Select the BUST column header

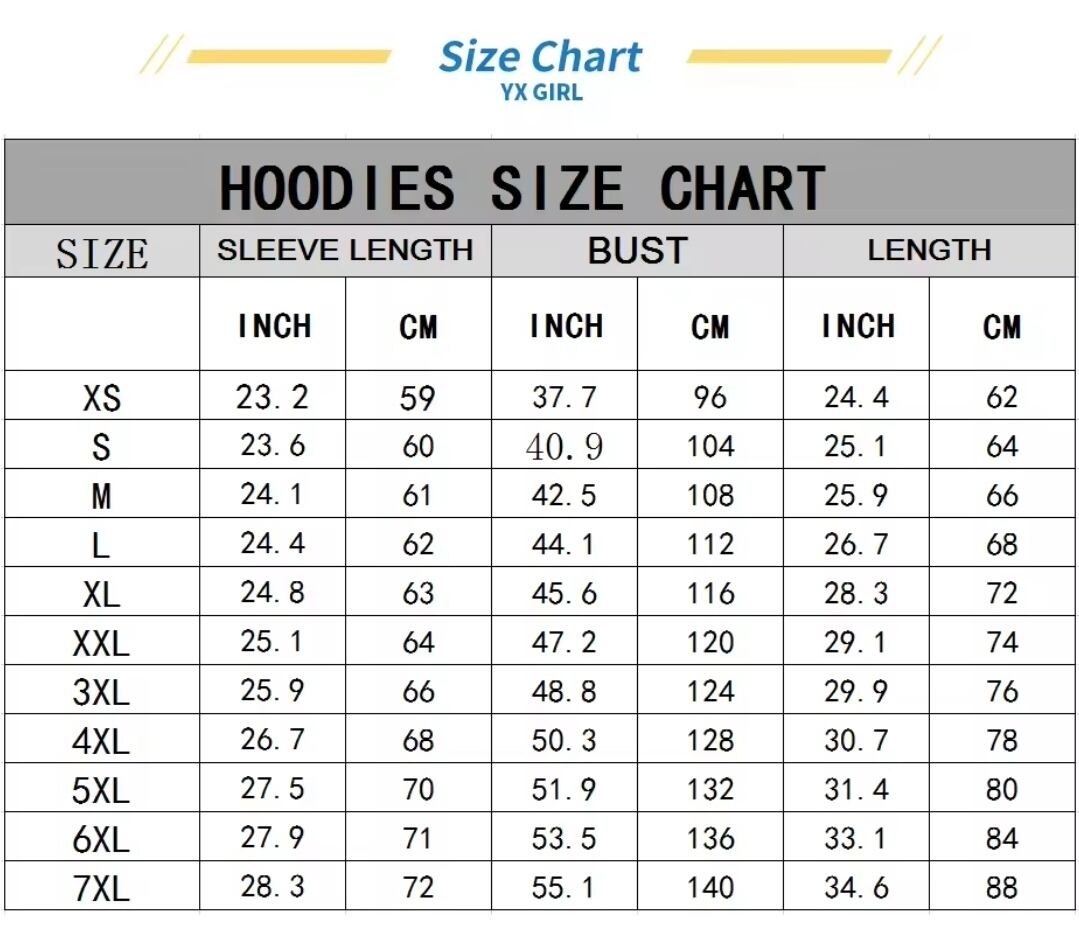[x=637, y=250]
